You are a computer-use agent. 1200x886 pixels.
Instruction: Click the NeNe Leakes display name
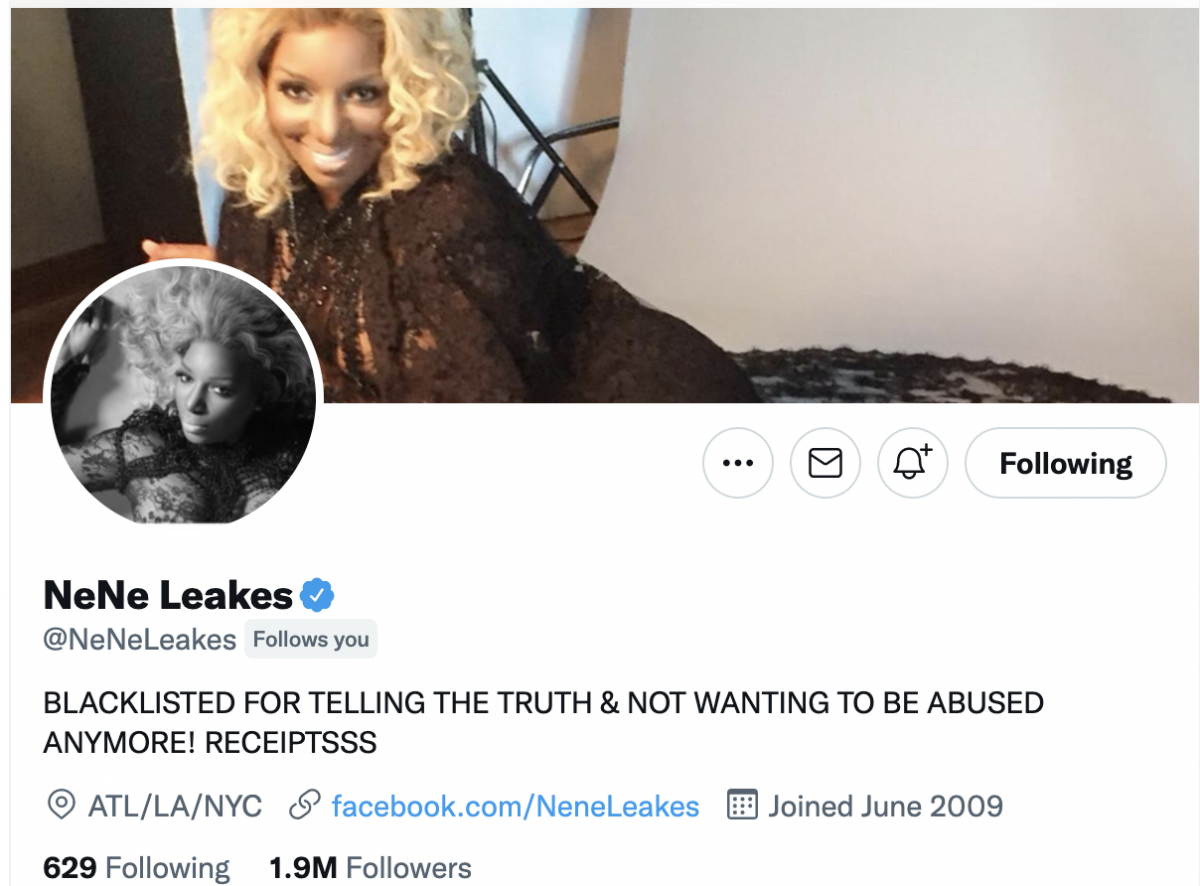[x=168, y=596]
